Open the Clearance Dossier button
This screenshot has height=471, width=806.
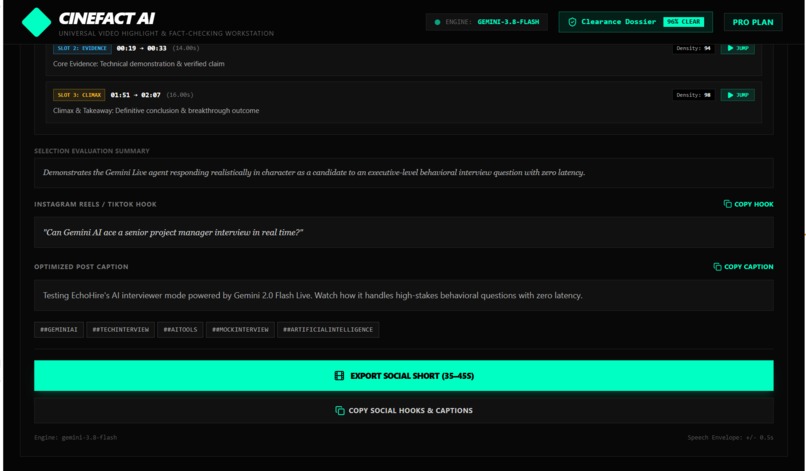635,22
